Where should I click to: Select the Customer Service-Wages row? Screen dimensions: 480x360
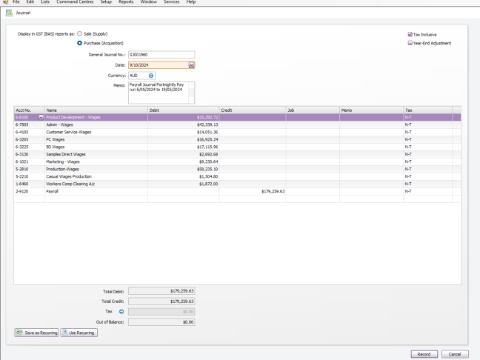pyautogui.click(x=237, y=132)
